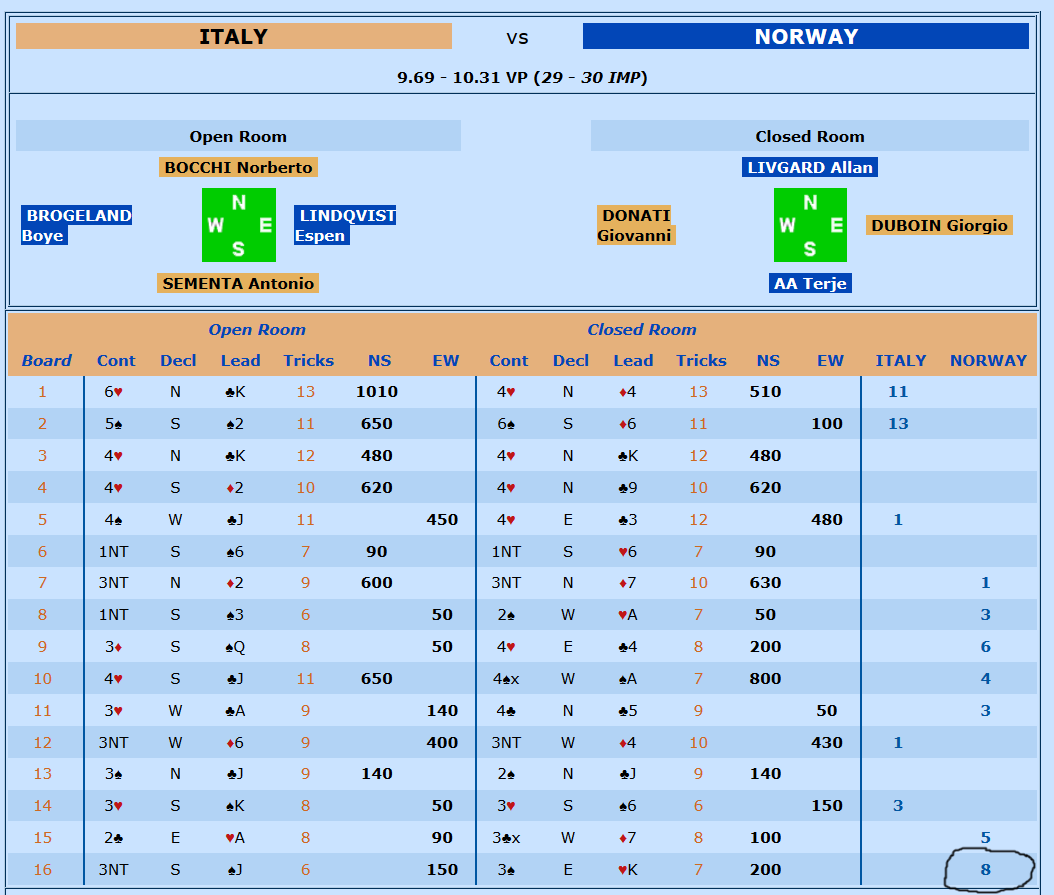
Task: Click the Board column header
Action: click(x=46, y=361)
